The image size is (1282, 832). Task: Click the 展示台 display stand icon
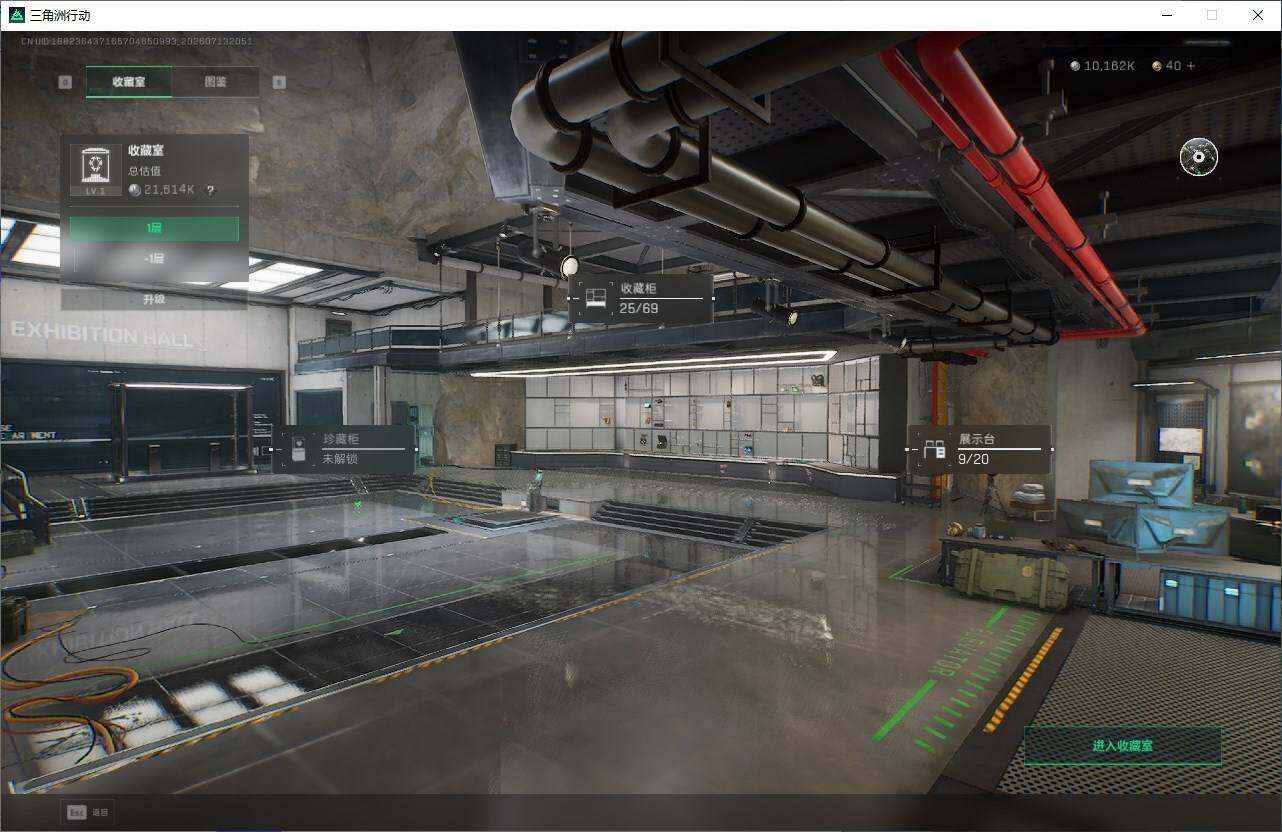click(934, 450)
